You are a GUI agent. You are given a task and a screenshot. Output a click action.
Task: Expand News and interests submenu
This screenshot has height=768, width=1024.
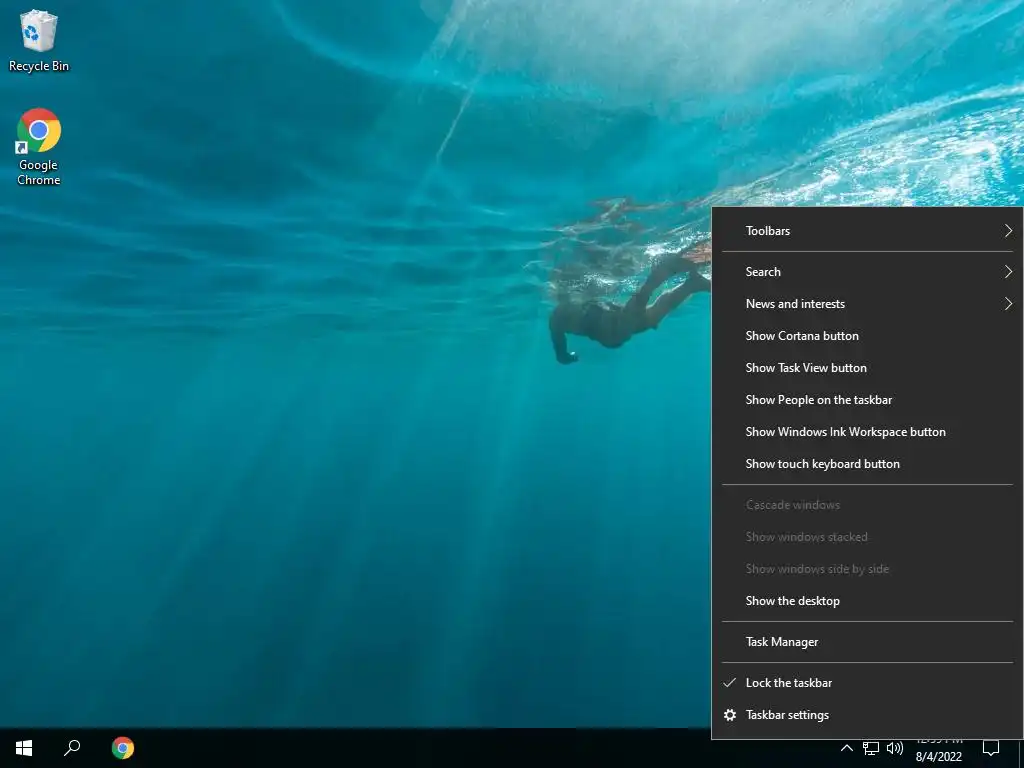[867, 304]
